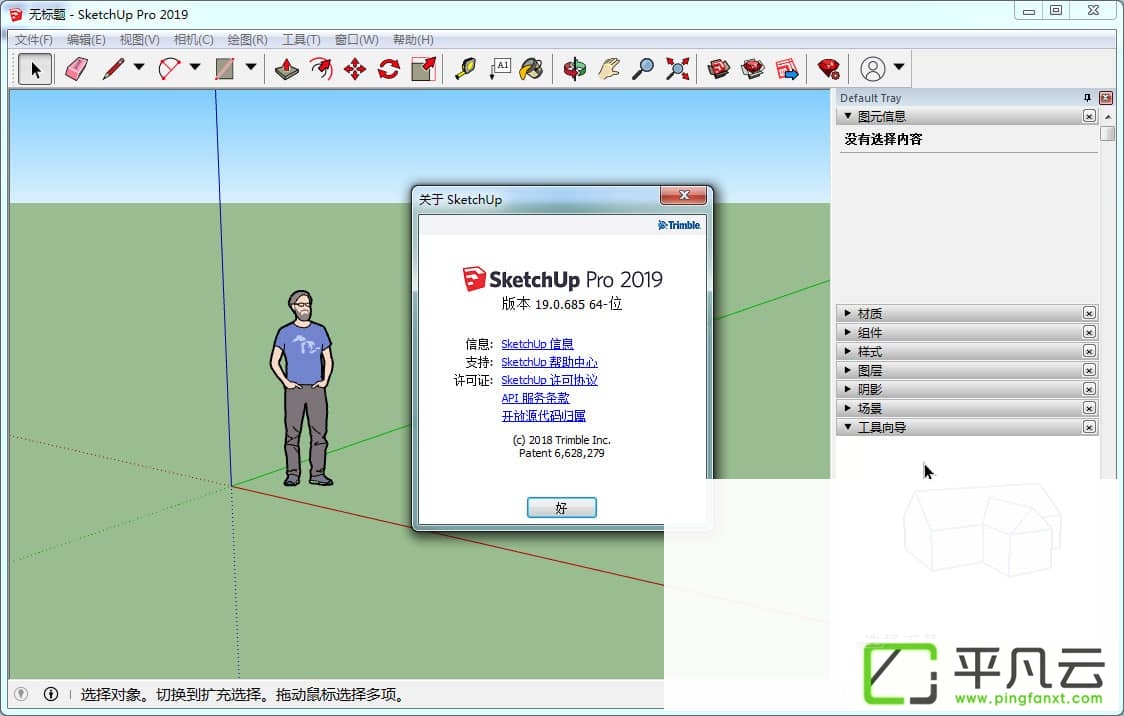
Task: Click the Send to LayOut icon
Action: [x=787, y=70]
